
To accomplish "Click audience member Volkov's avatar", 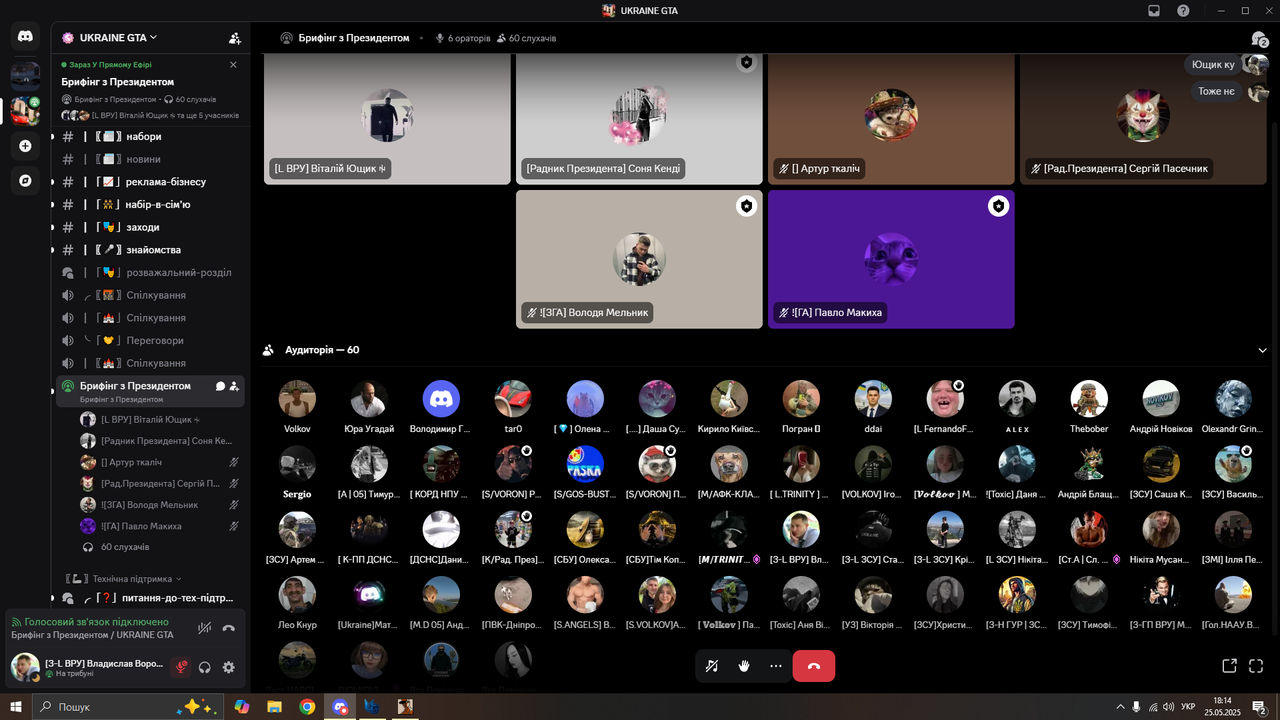I will coord(297,398).
